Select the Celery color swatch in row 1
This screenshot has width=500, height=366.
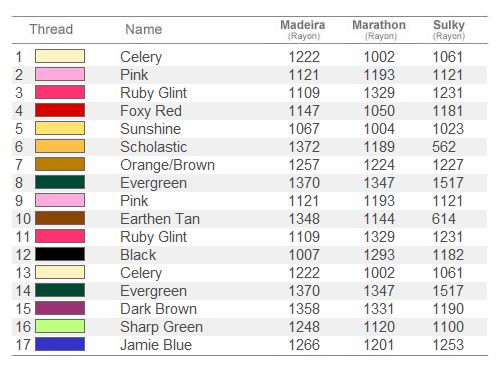pyautogui.click(x=60, y=56)
